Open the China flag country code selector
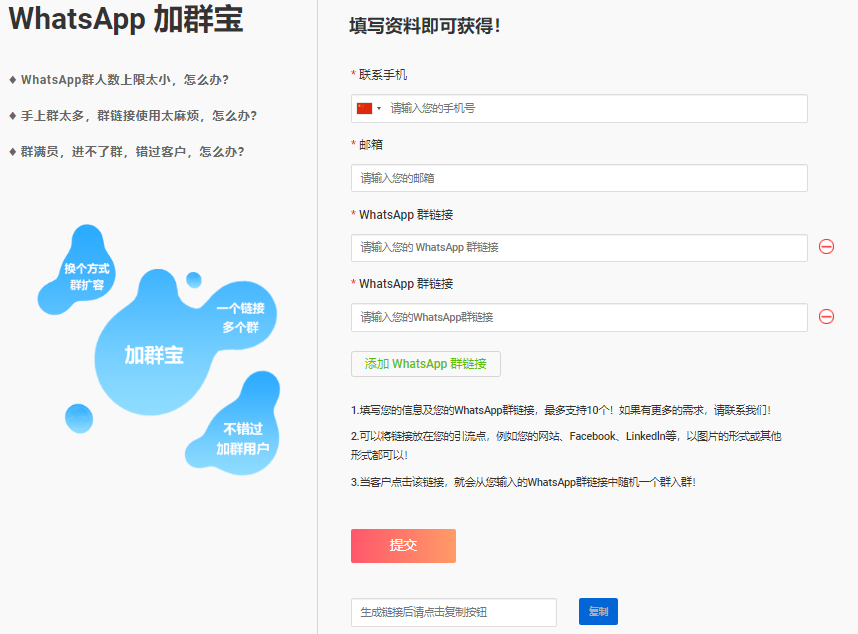Viewport: 858px width, 634px height. 368,108
